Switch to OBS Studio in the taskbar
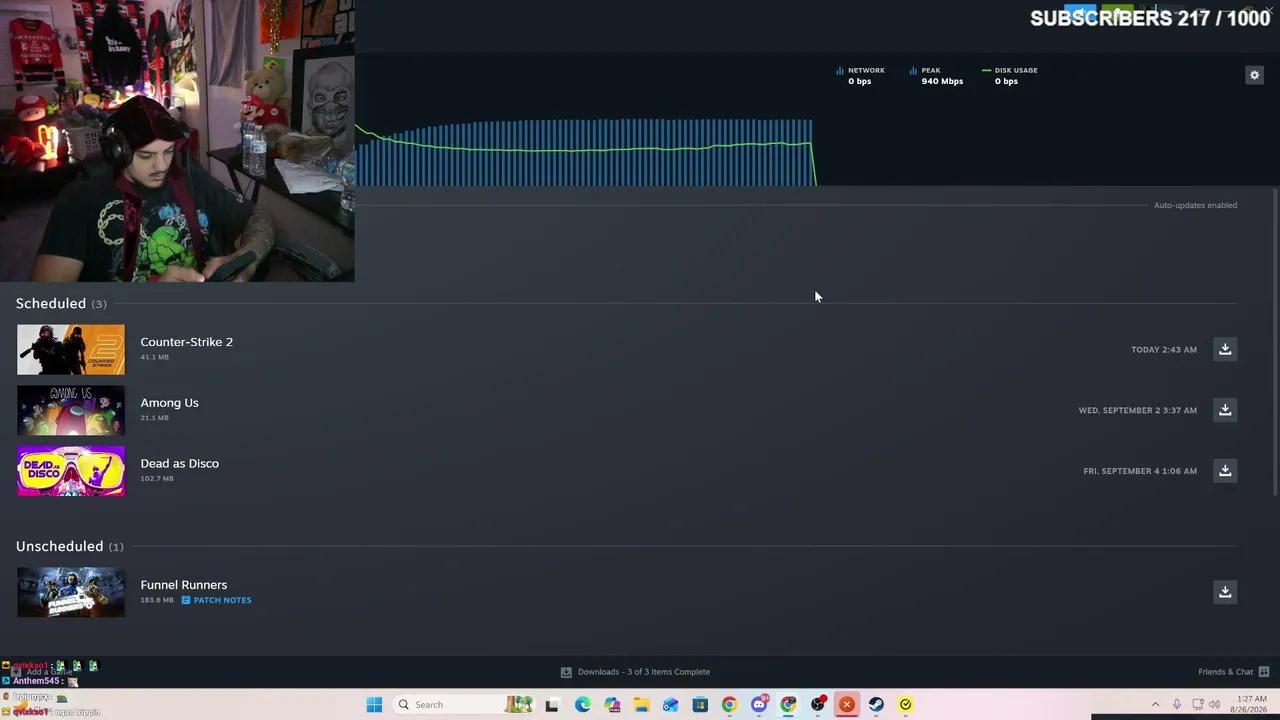1280x720 pixels. click(x=818, y=705)
